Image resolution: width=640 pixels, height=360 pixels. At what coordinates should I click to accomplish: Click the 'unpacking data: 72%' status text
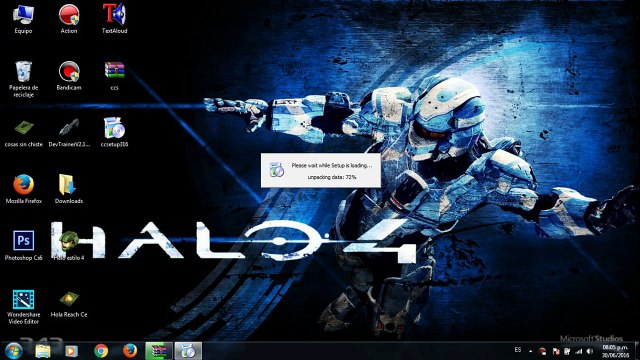coord(332,177)
